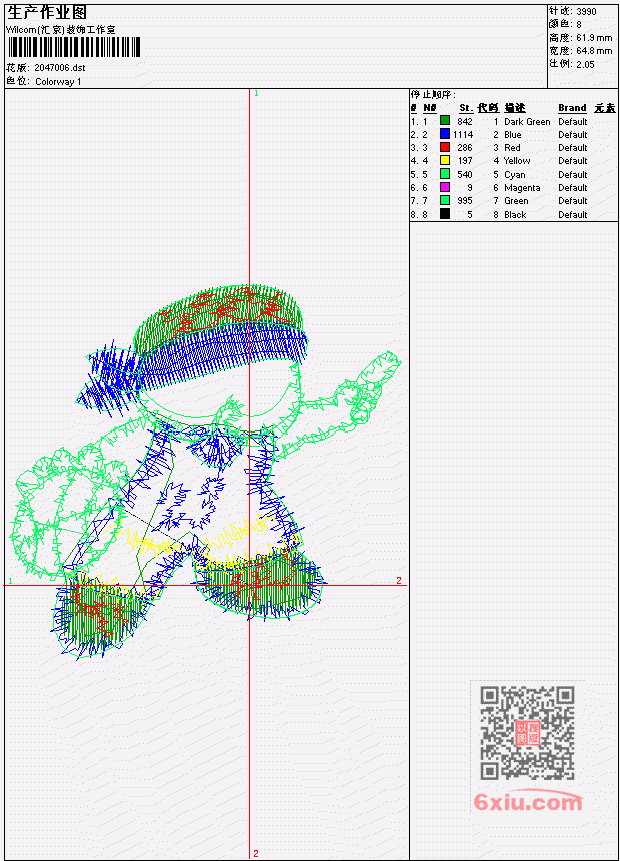Click the St. column header
620x861 pixels.
point(466,108)
